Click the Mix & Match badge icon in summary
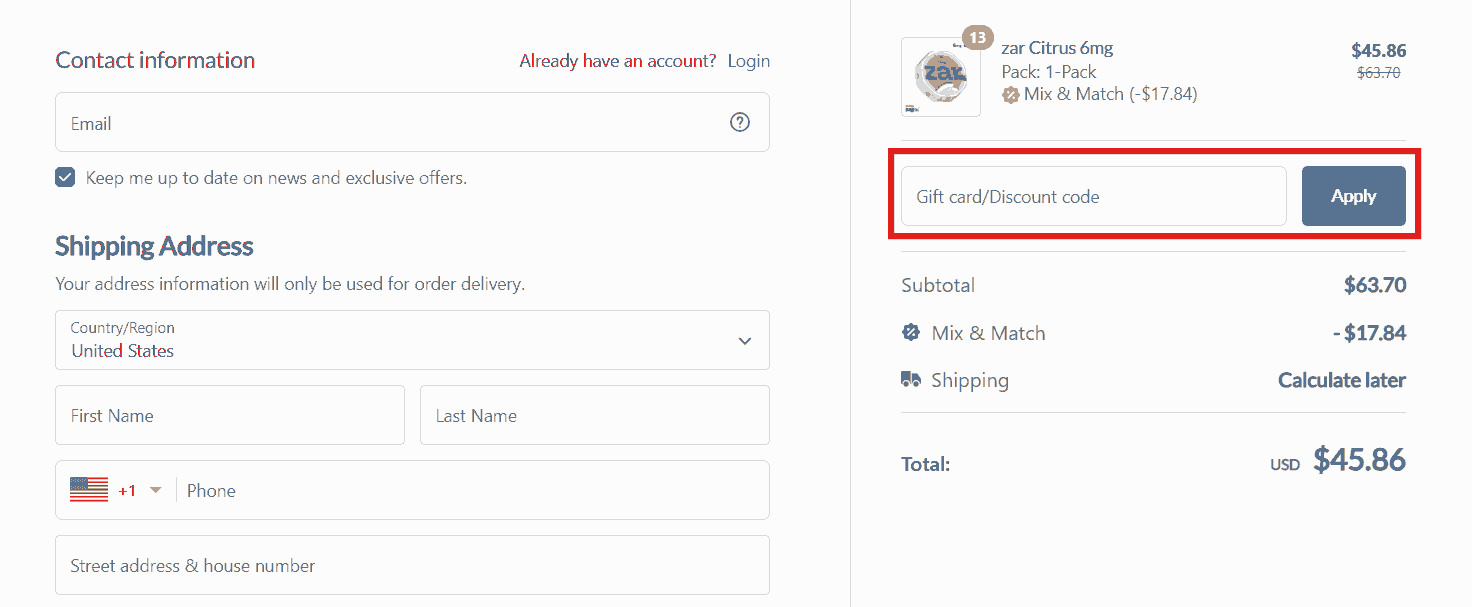 [x=911, y=333]
